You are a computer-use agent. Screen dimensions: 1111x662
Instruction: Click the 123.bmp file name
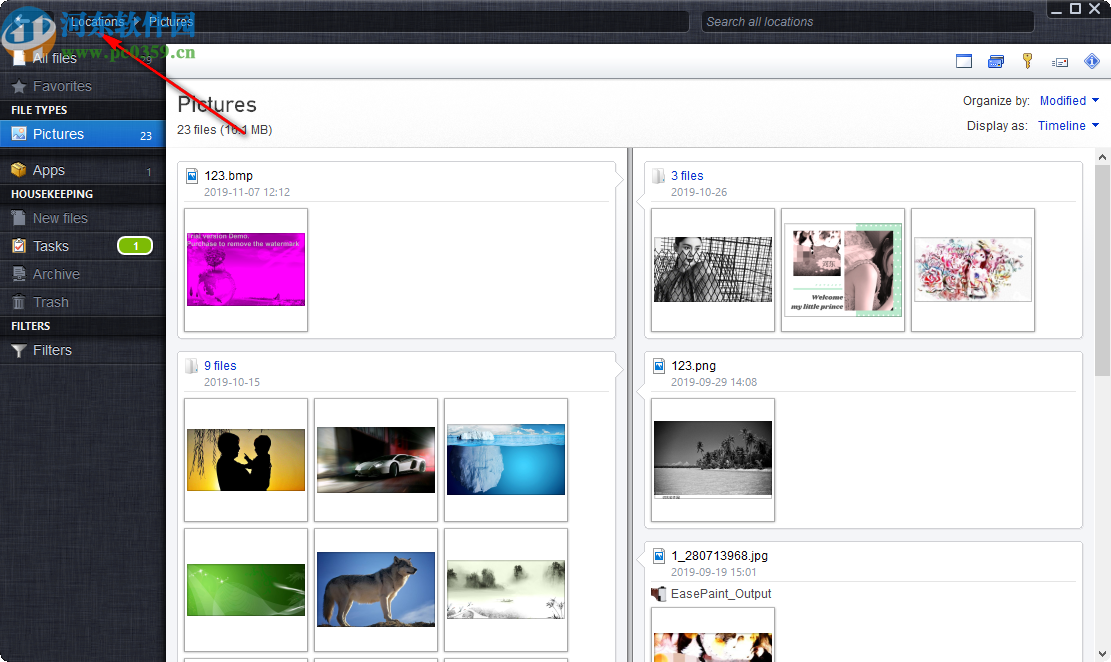(x=228, y=176)
